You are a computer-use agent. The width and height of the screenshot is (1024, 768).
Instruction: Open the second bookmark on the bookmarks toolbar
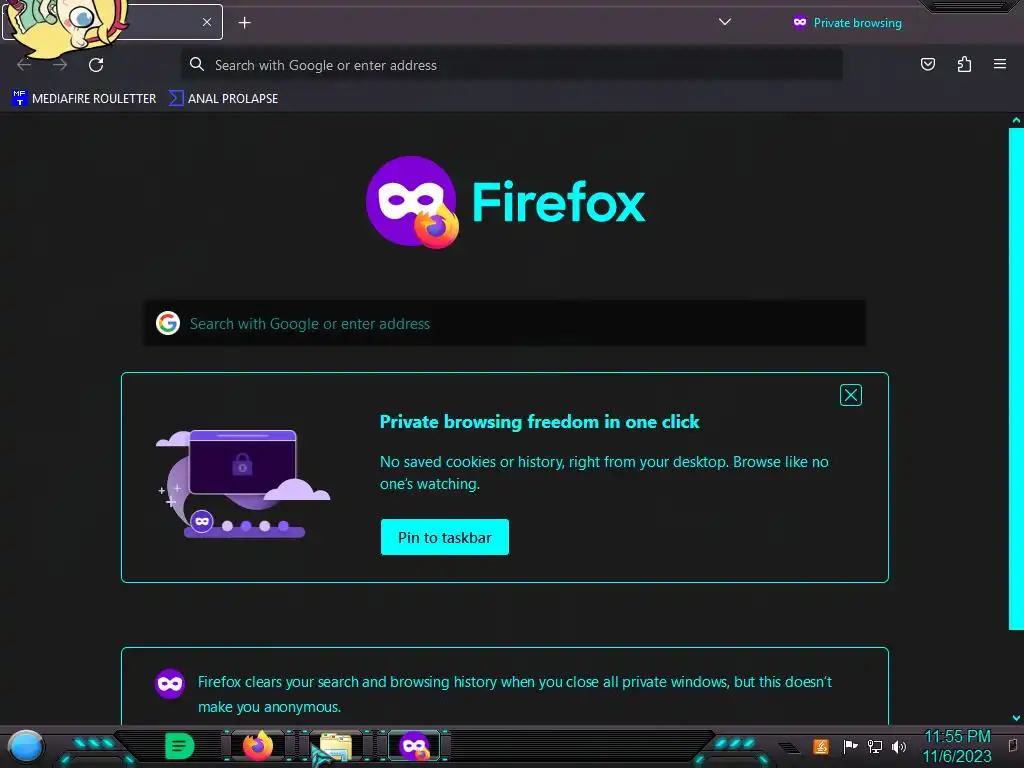pyautogui.click(x=223, y=99)
